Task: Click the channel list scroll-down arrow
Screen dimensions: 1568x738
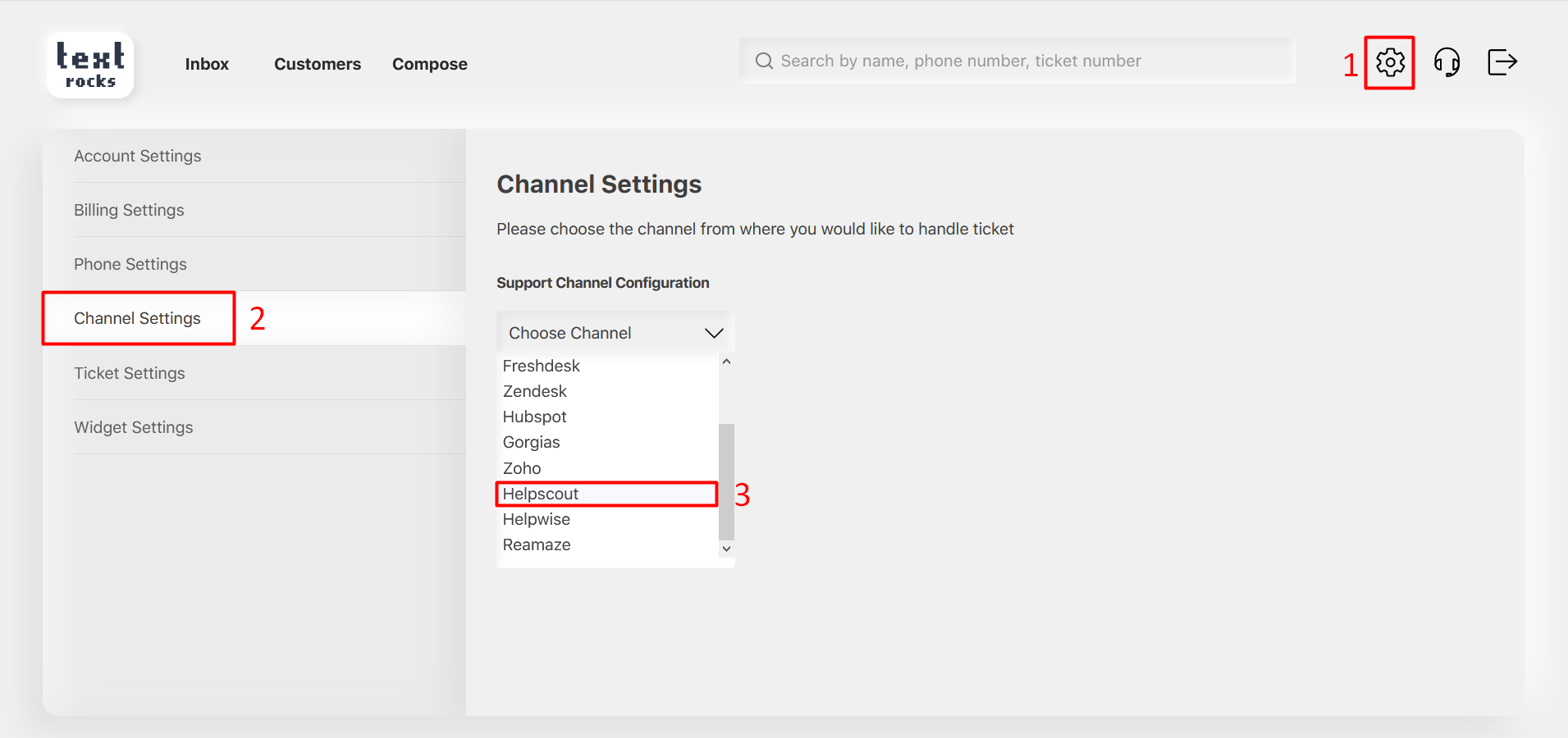Action: point(726,549)
